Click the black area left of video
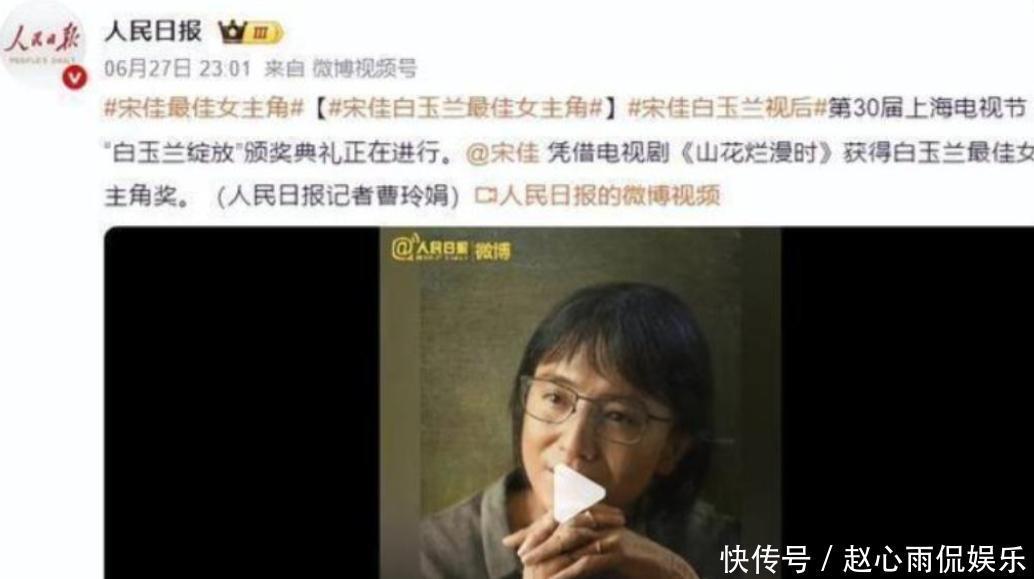 point(242,404)
